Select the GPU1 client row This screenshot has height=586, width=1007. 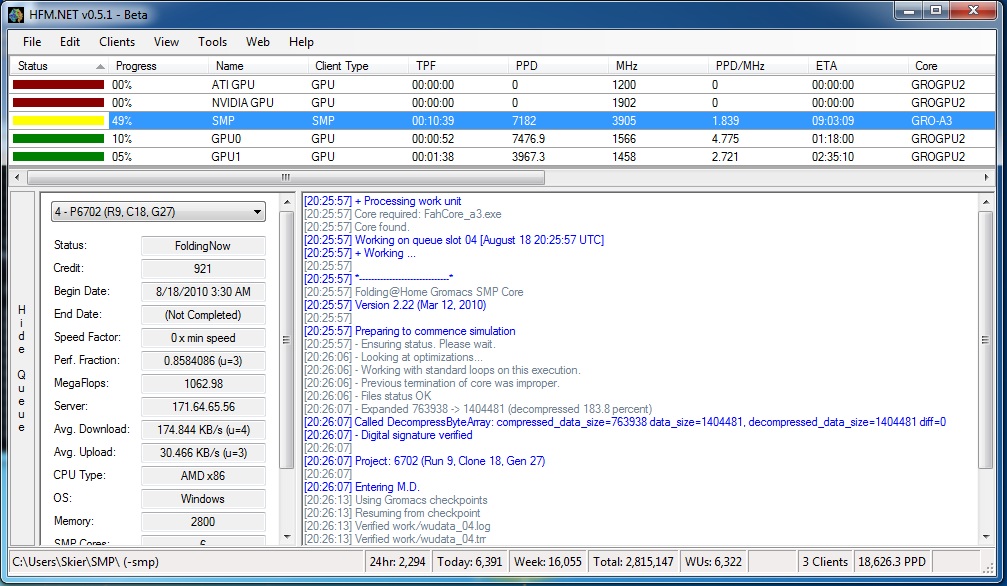coord(227,157)
